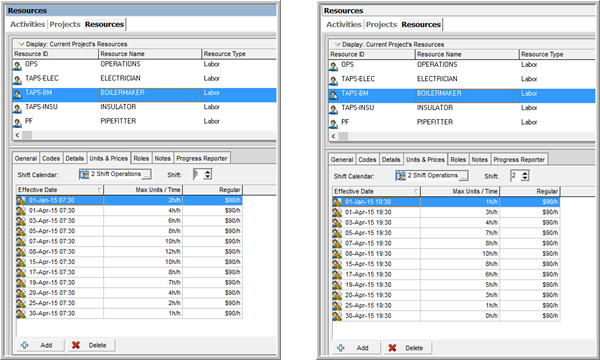Click OPS resource icon in left panel

(x=17, y=66)
